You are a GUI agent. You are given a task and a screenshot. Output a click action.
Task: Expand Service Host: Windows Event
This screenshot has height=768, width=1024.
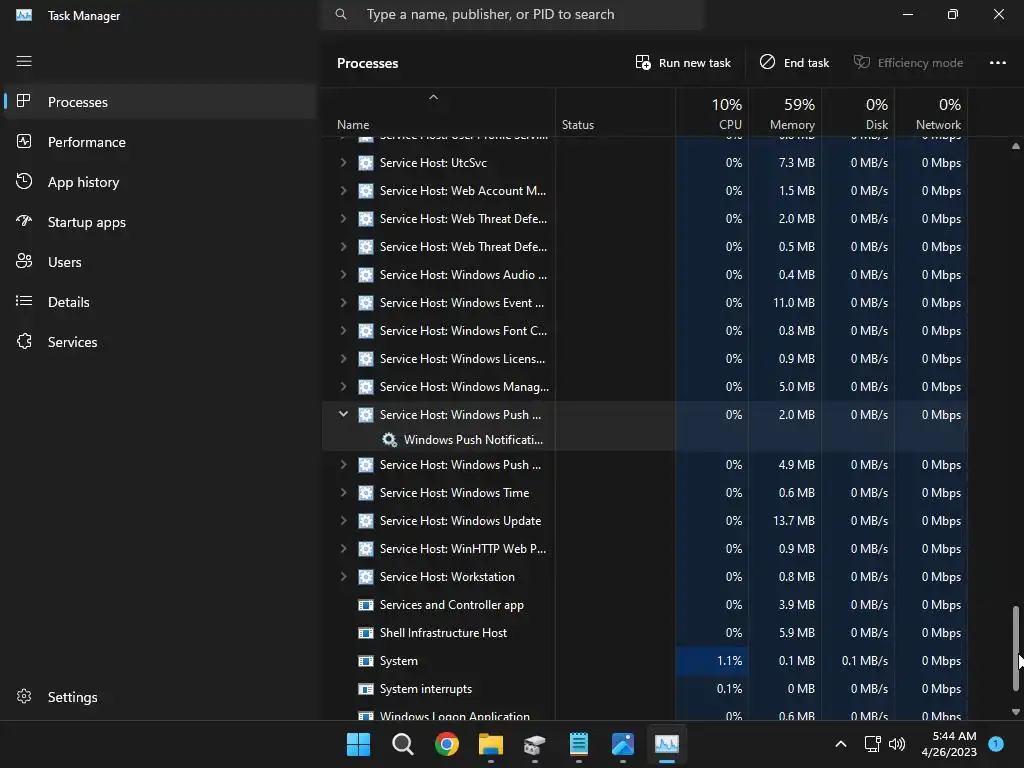click(x=343, y=303)
